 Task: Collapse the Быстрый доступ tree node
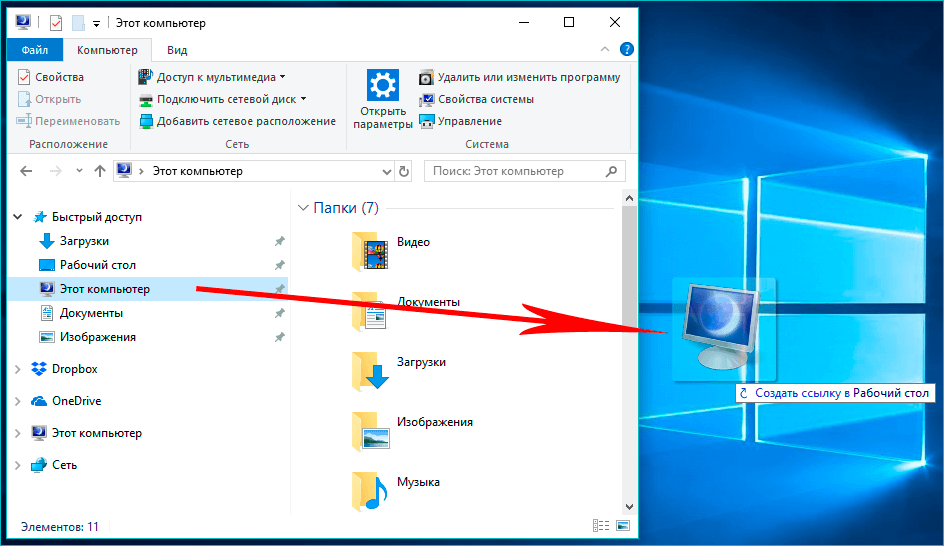pyautogui.click(x=18, y=217)
